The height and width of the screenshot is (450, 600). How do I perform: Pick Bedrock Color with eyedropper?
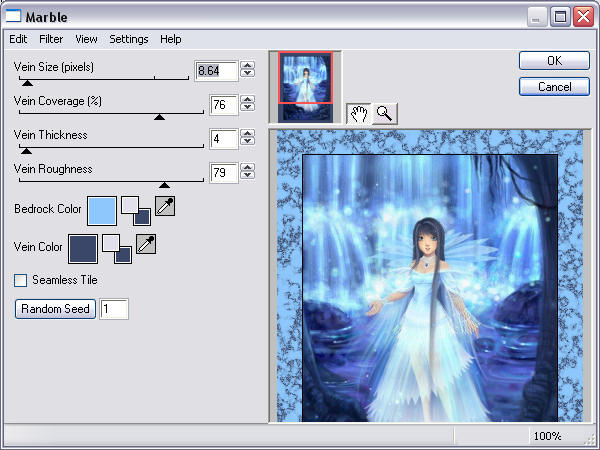(x=165, y=206)
